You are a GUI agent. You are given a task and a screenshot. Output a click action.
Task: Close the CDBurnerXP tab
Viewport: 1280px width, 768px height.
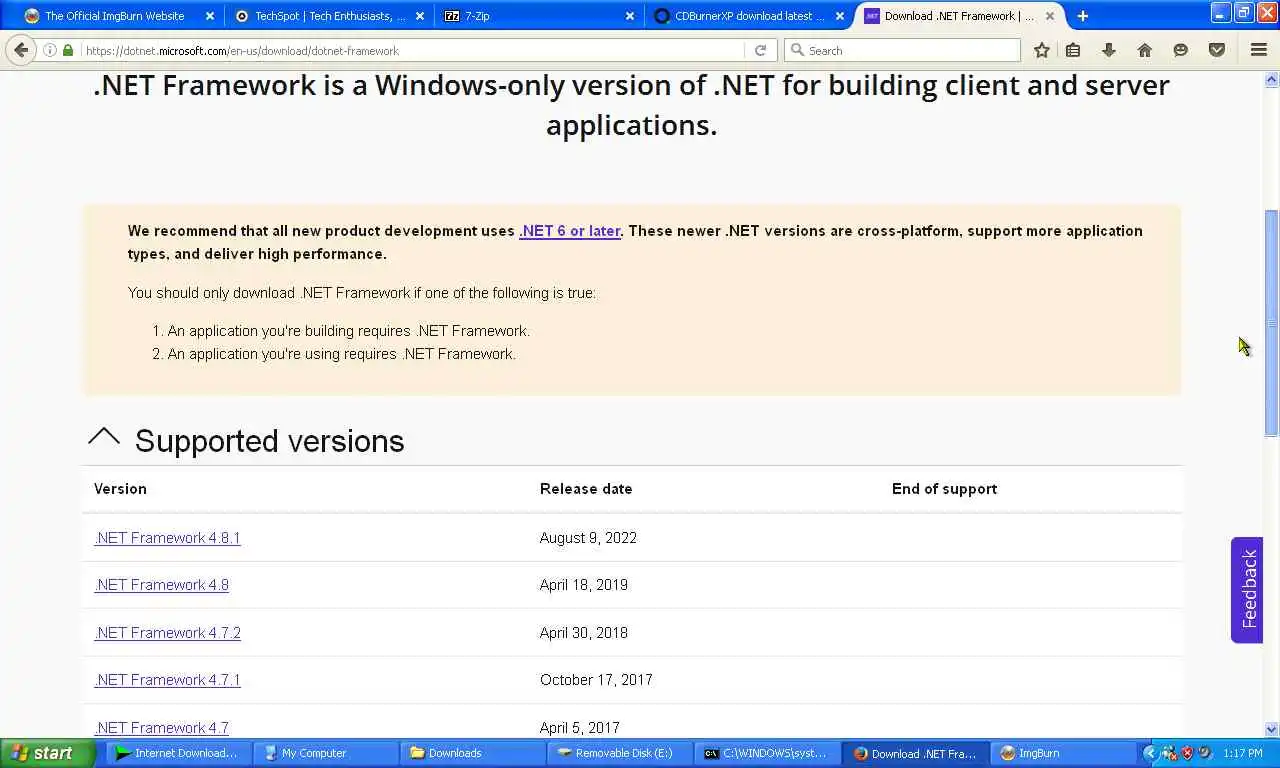click(840, 16)
